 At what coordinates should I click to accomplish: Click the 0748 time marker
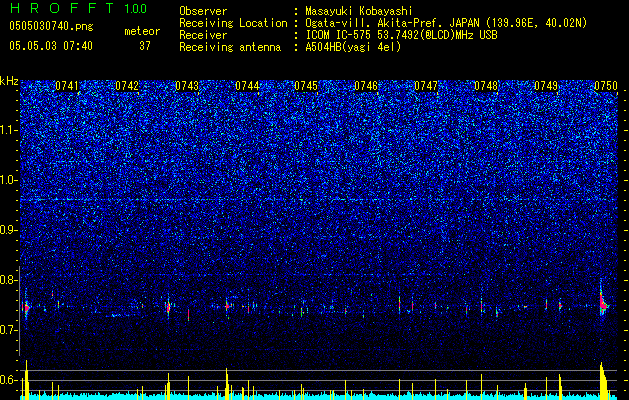coord(486,86)
